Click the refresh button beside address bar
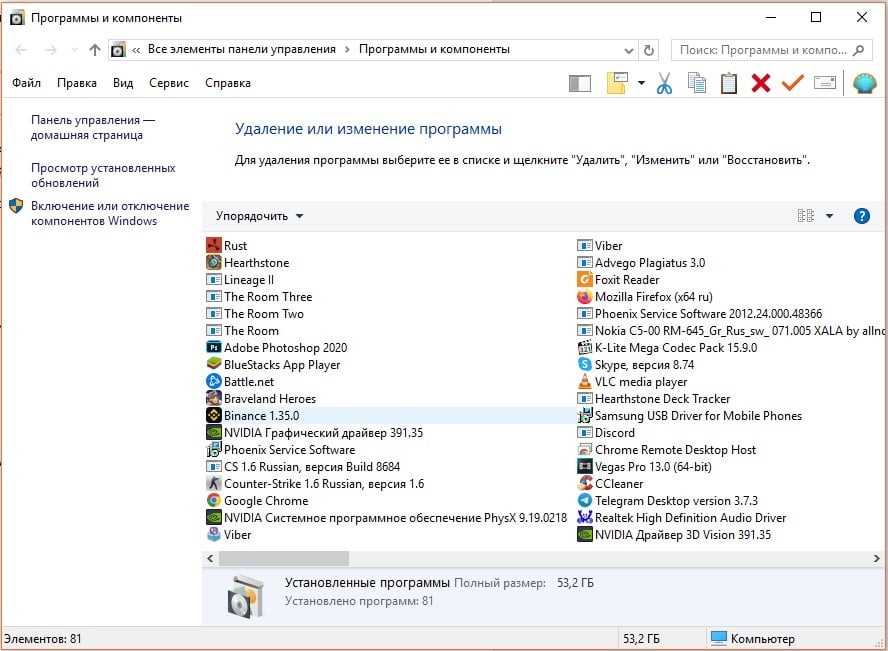The image size is (888, 651). [650, 50]
